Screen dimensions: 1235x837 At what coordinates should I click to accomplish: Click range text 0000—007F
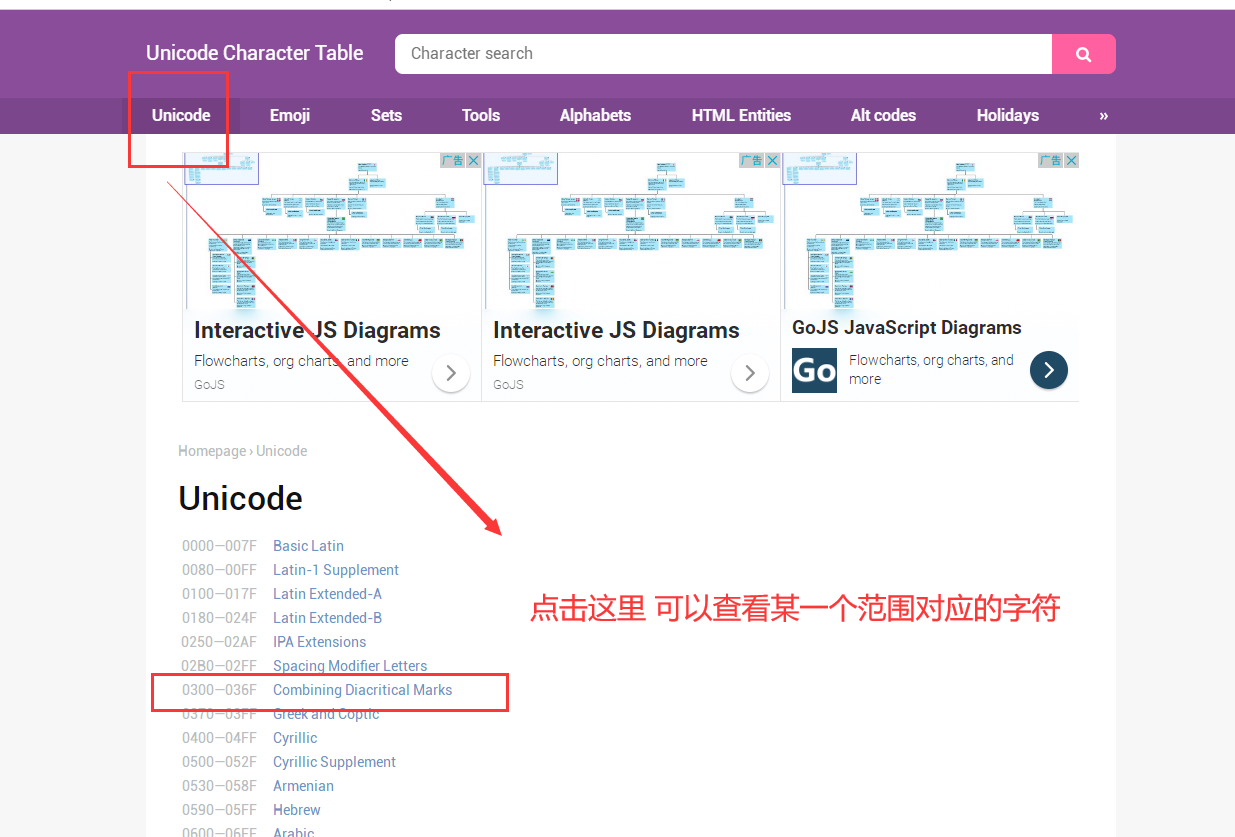click(219, 546)
